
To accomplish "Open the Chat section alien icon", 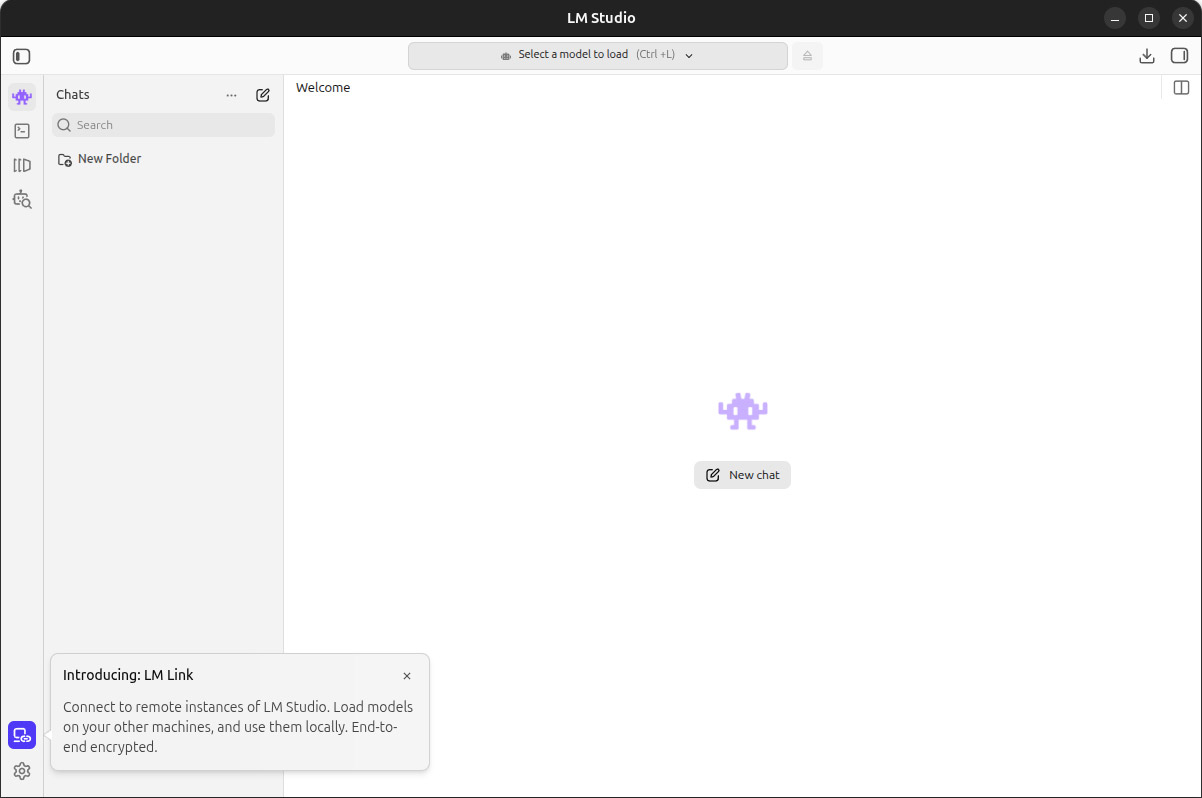I will point(22,97).
